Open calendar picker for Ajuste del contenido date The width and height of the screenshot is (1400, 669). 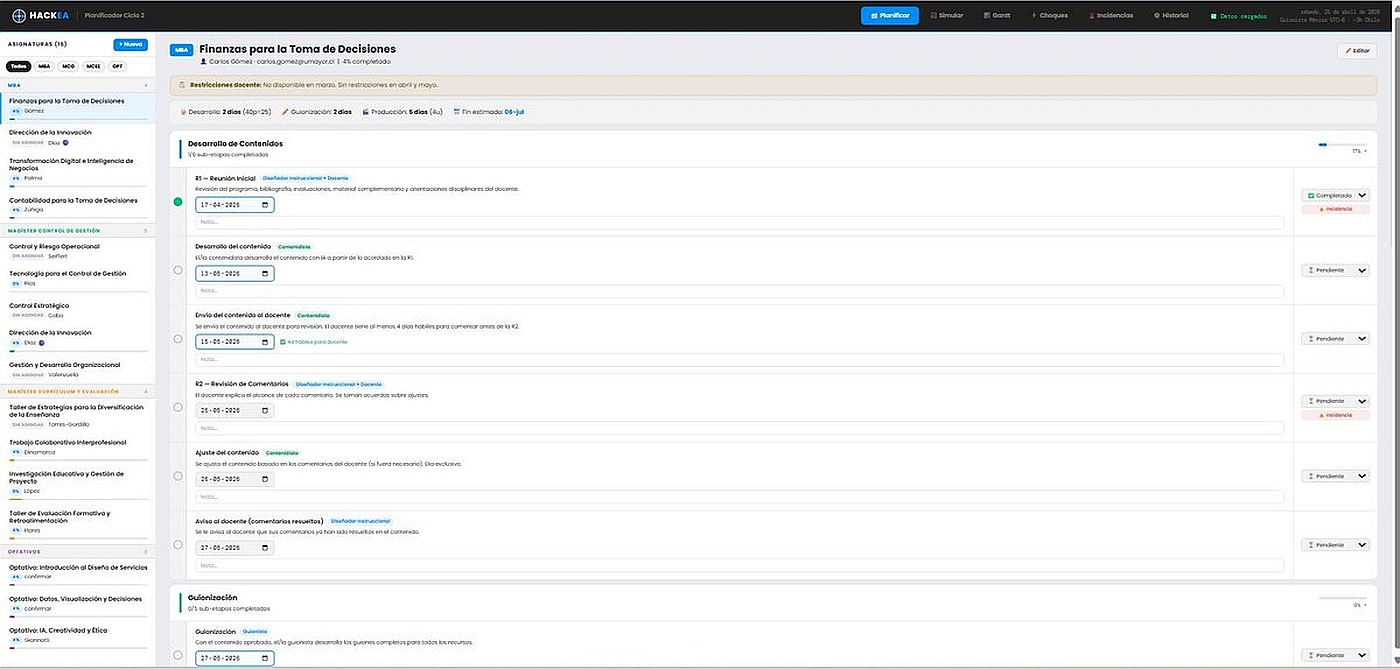[x=265, y=479]
